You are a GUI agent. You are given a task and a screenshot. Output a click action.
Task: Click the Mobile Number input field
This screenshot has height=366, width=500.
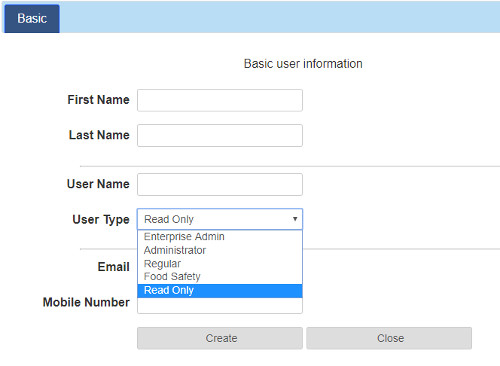[x=220, y=306]
